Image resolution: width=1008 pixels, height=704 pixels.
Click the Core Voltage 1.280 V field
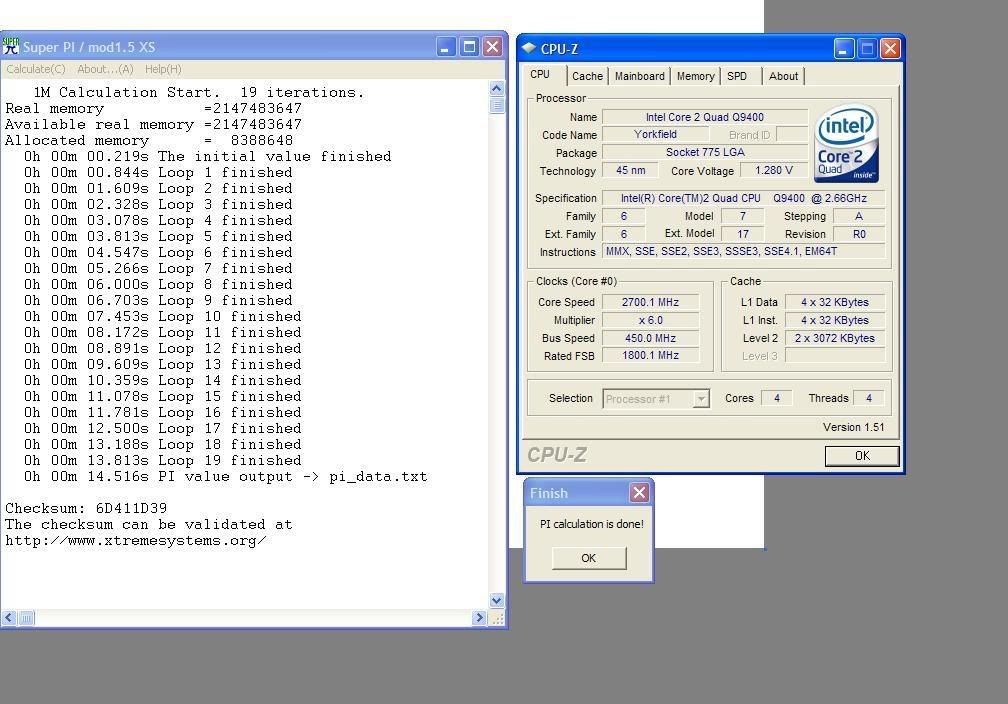(x=774, y=170)
